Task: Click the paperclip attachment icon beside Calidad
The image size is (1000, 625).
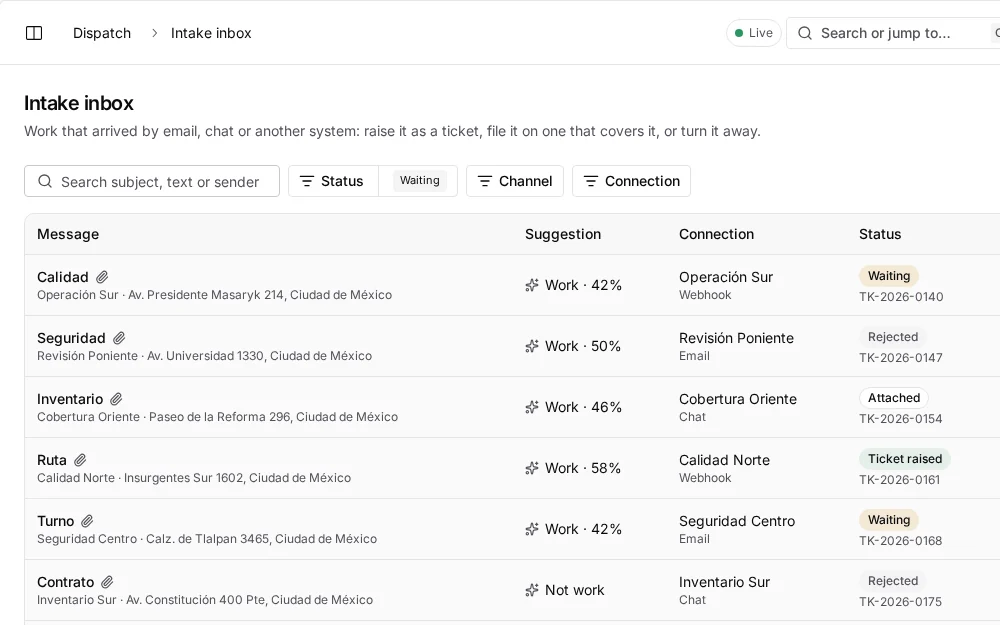Action: pyautogui.click(x=102, y=277)
